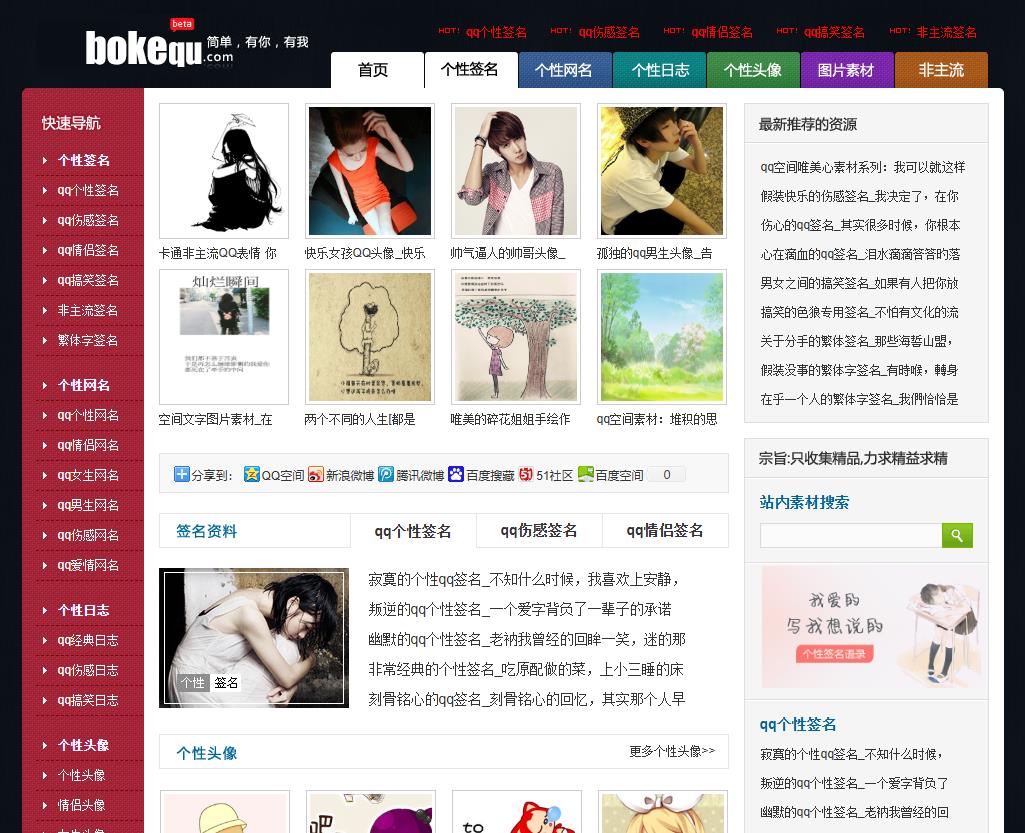
Task: Open sidebar 繁体字签名 link
Action: pos(88,341)
